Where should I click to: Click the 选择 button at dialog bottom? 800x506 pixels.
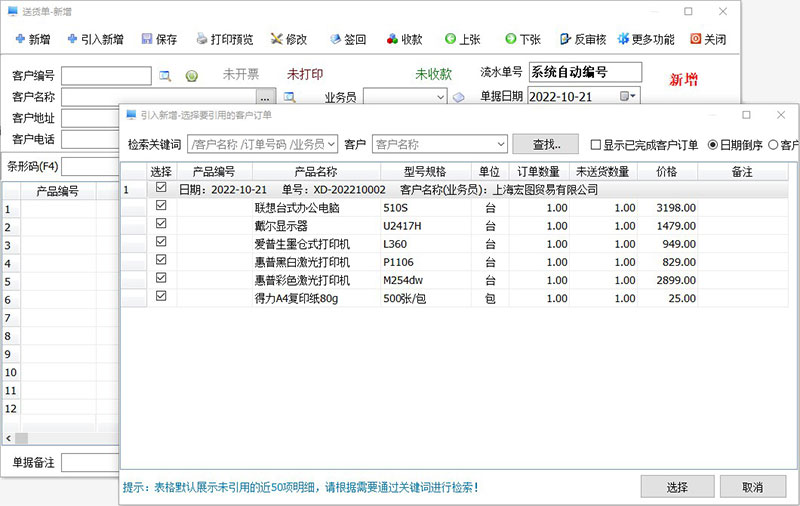(677, 487)
